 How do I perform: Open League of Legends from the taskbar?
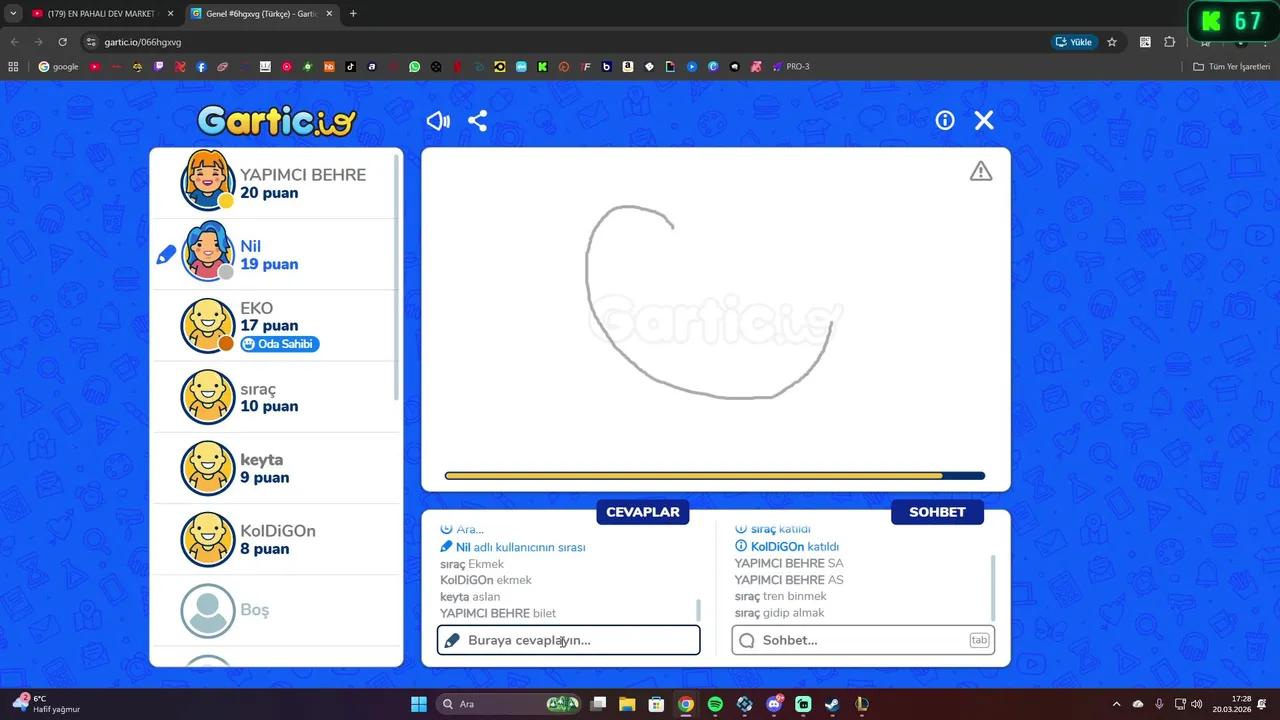(861, 704)
